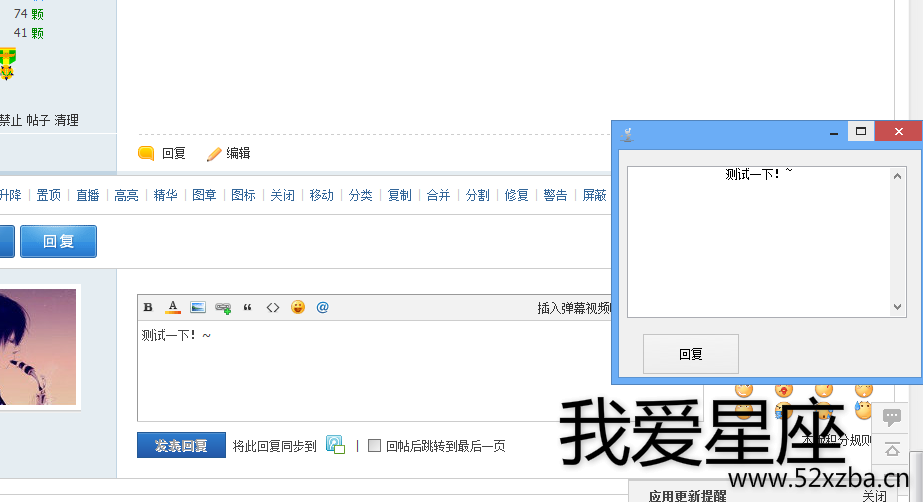Viewport: 923px width, 502px height.
Task: Insert code block with the <> icon
Action: point(272,308)
